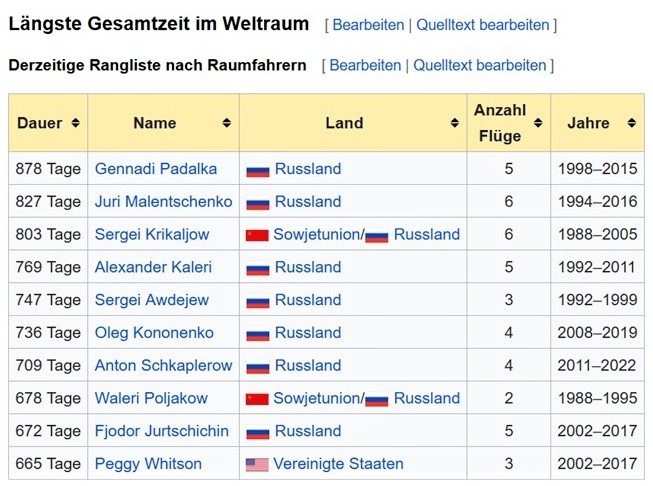The image size is (653, 486).
Task: Sort table by Jahre column arrows
Action: (x=632, y=124)
